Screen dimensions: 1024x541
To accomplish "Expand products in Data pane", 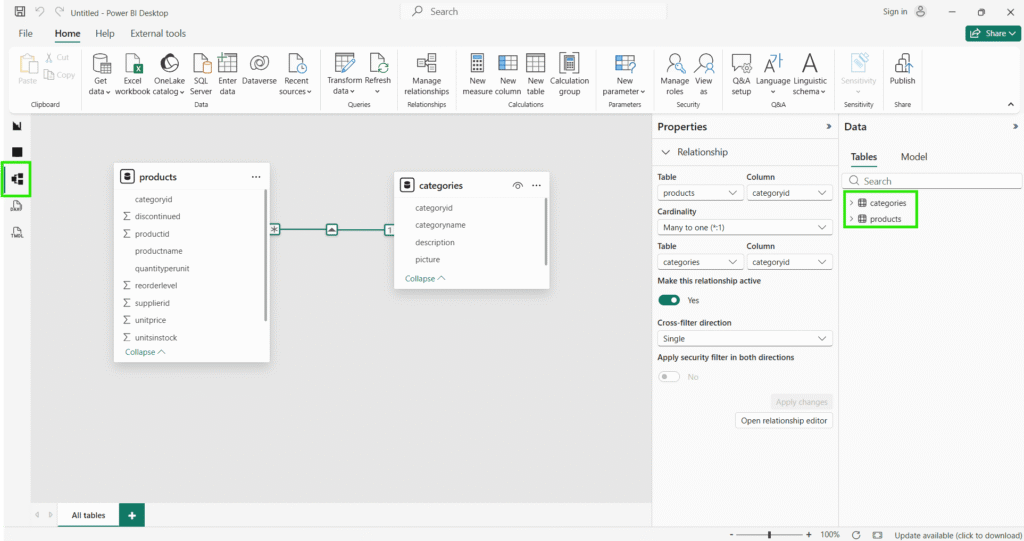I will click(851, 219).
